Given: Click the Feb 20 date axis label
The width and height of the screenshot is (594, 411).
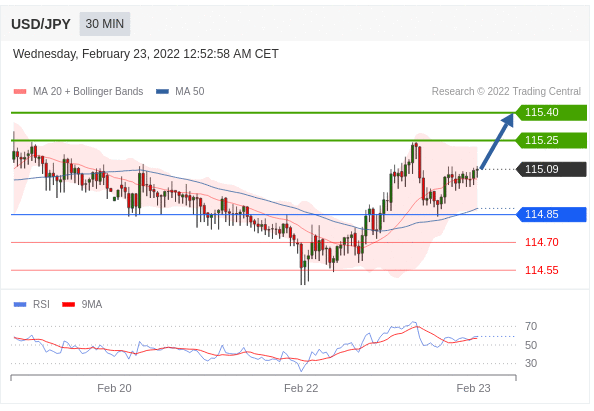Looking at the screenshot, I should click(114, 388).
